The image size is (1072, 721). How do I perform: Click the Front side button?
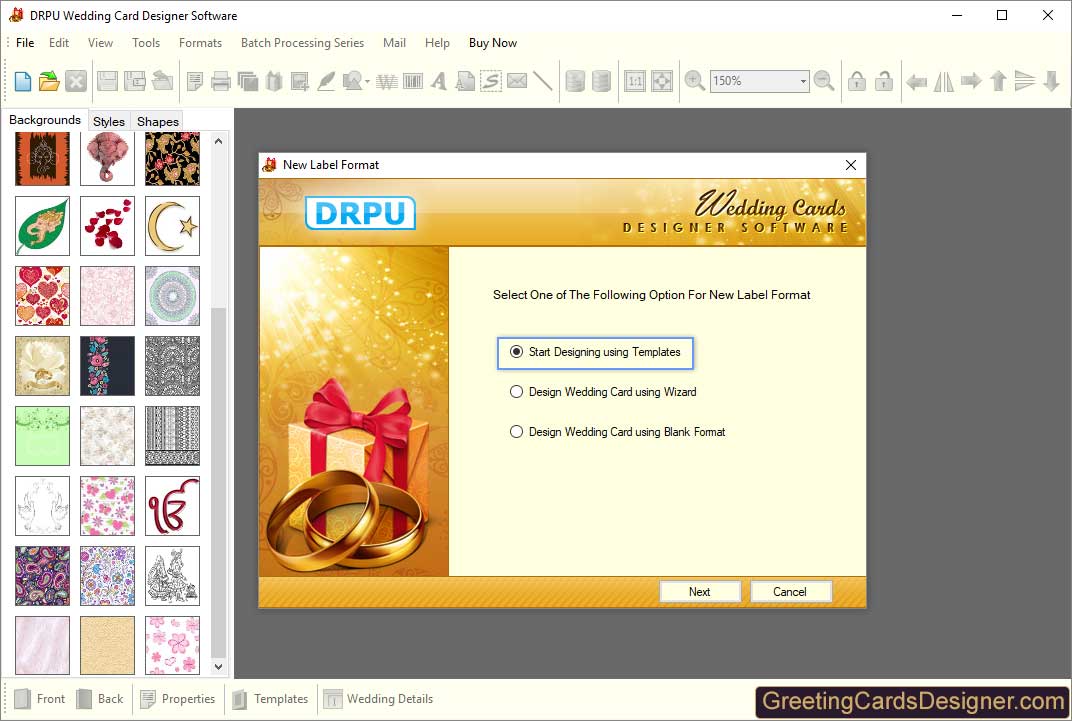40,698
